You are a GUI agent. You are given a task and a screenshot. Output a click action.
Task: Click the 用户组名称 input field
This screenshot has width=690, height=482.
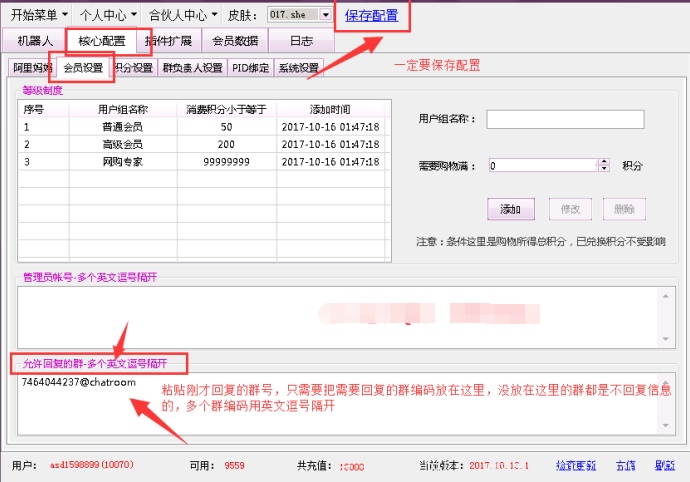pos(565,119)
